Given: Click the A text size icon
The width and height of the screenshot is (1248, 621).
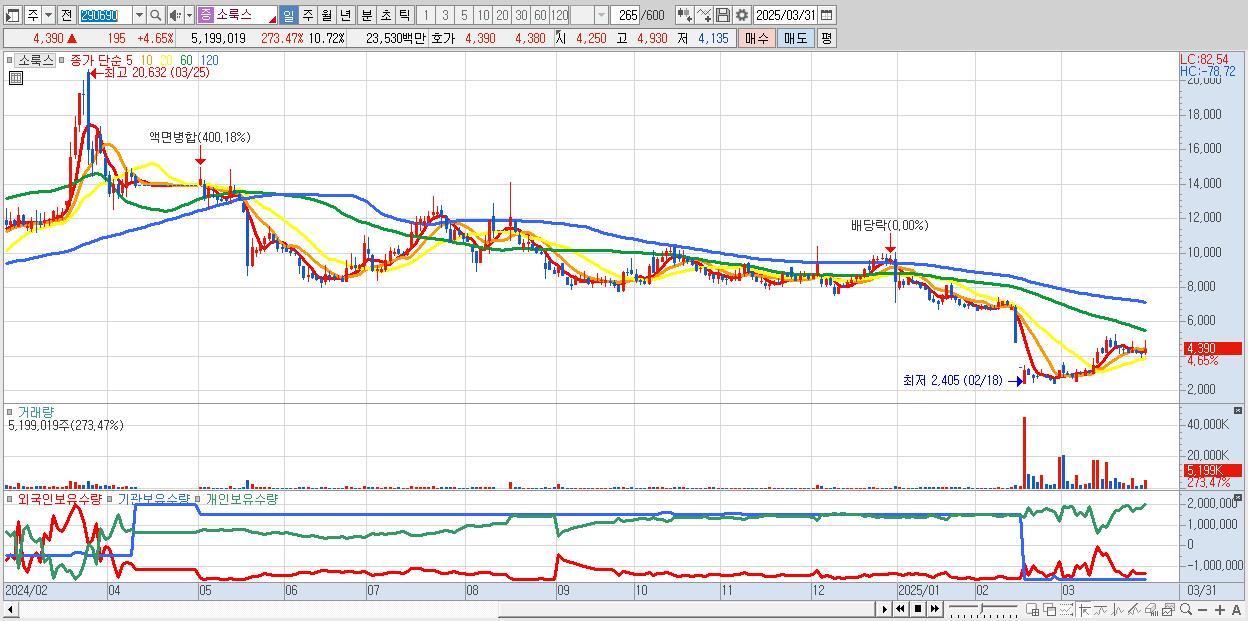Looking at the screenshot, I should (x=1237, y=610).
